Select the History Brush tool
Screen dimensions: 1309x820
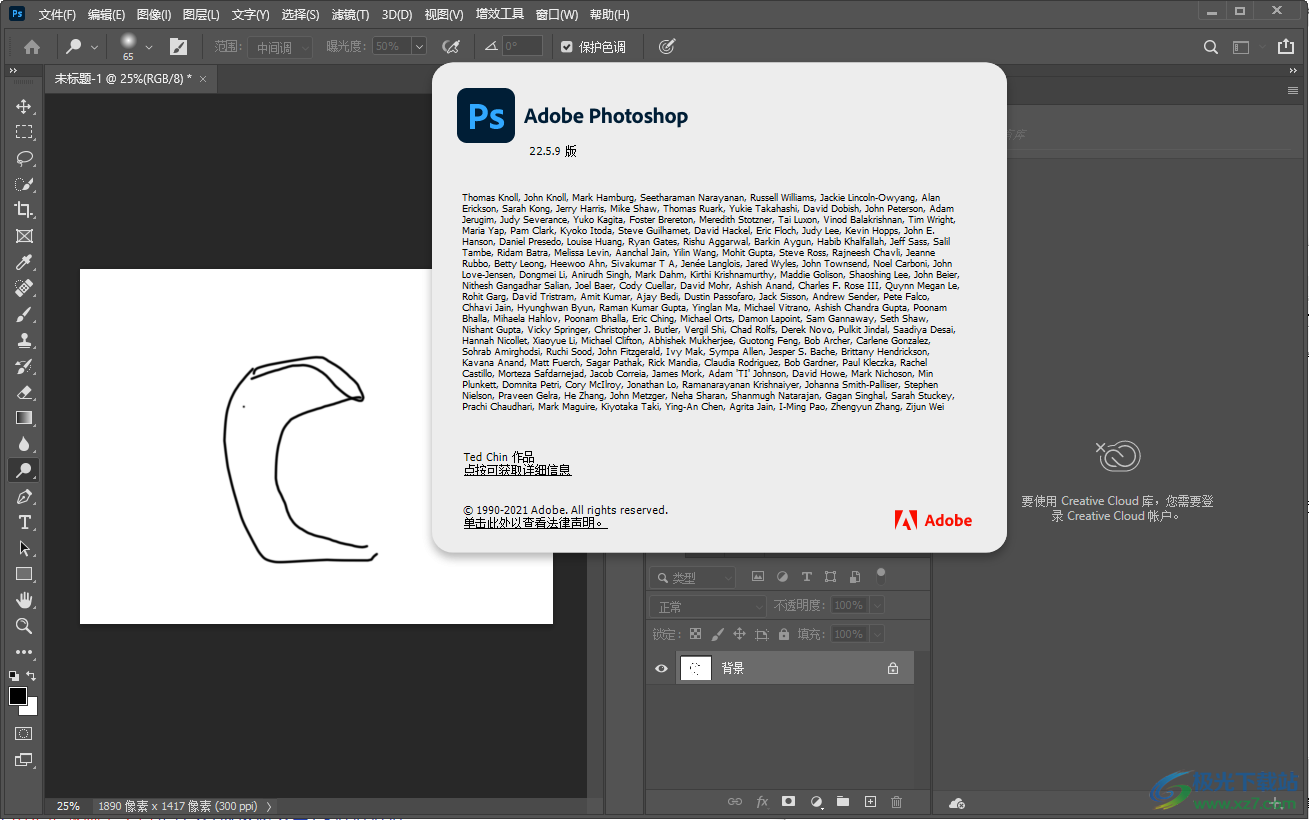point(24,366)
